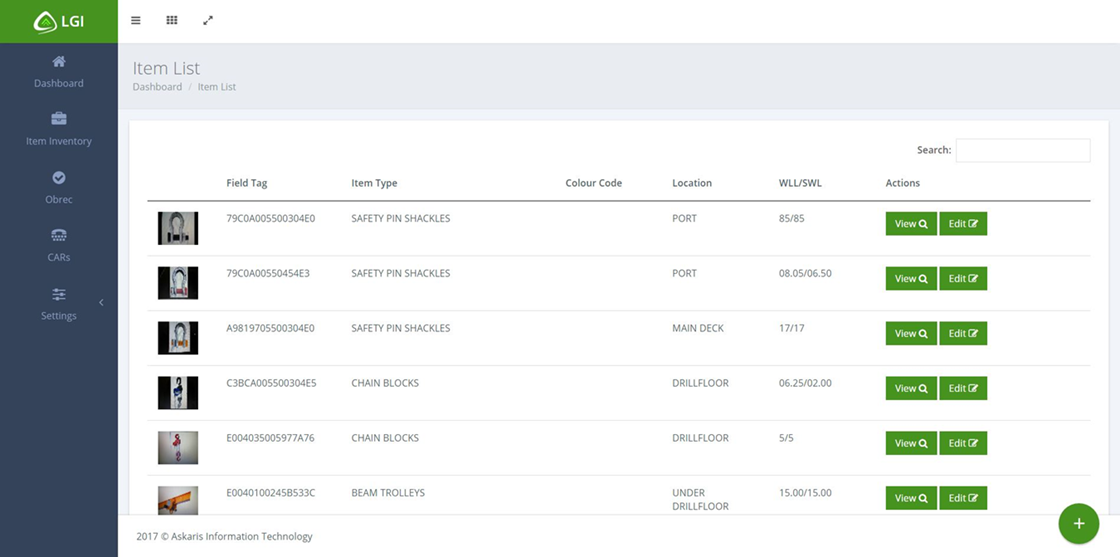View item 79C0A005500304E0 details
The height and width of the screenshot is (557, 1120).
coord(910,224)
